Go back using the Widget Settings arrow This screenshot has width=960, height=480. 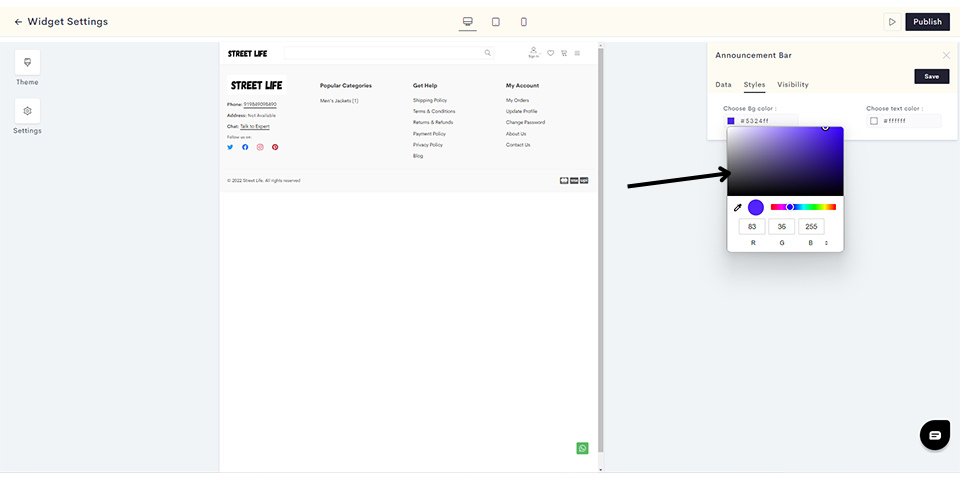click(x=18, y=22)
